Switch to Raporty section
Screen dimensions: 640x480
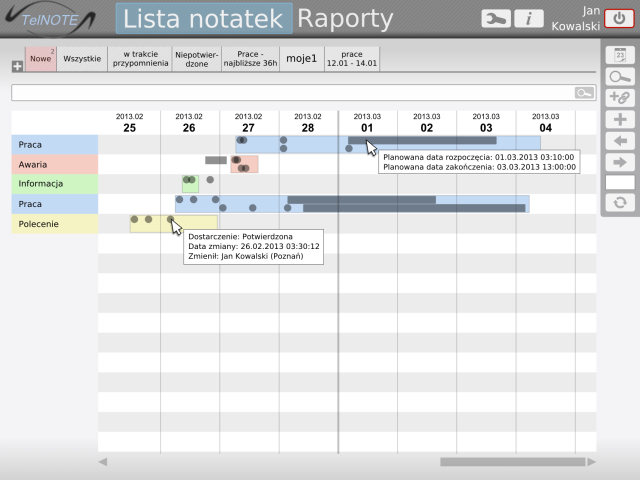[x=345, y=19]
